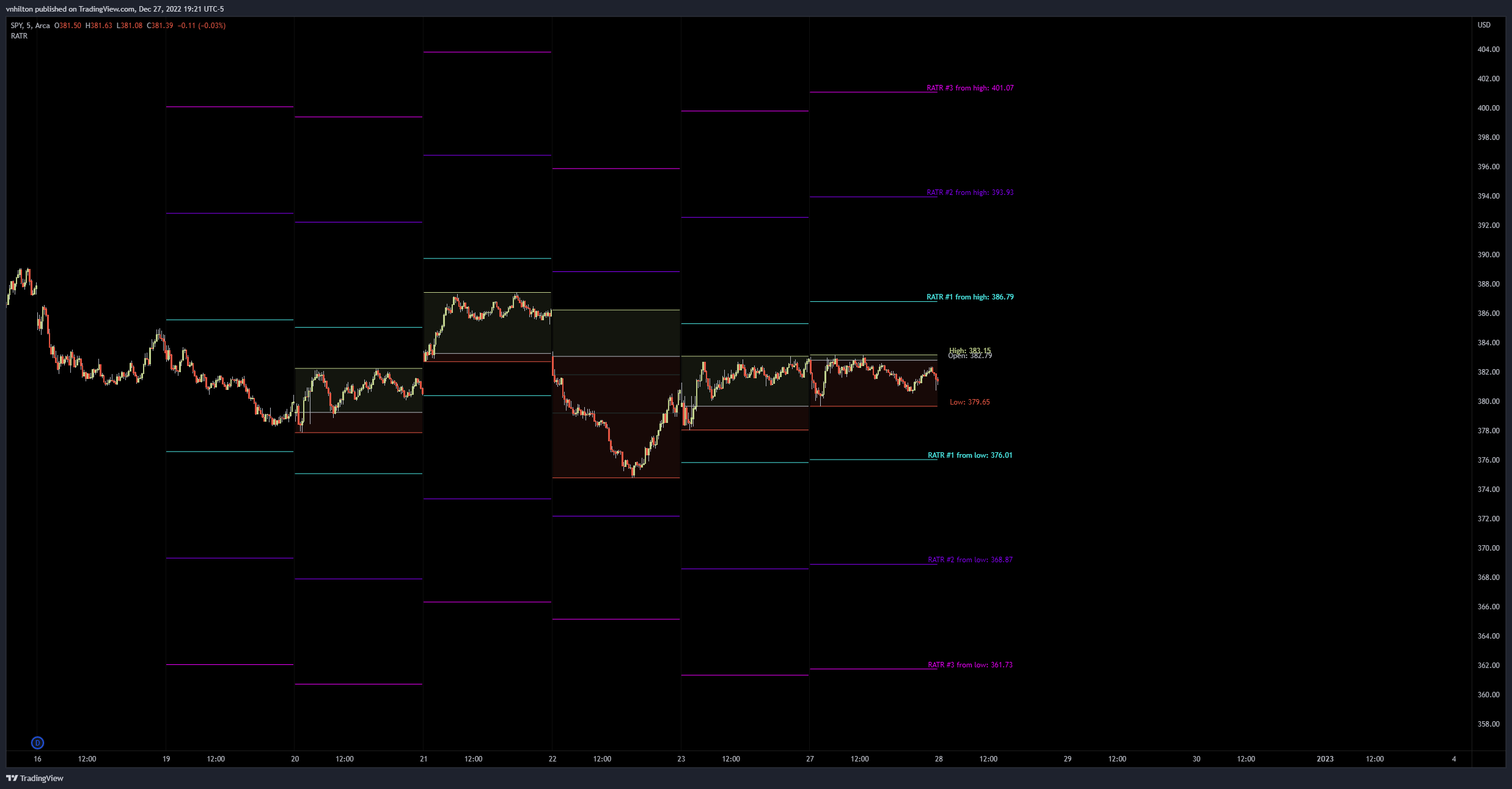Screen dimensions: 1512x789
Task: Click the SPY, 5, Arca symbol legend
Action: point(31,26)
